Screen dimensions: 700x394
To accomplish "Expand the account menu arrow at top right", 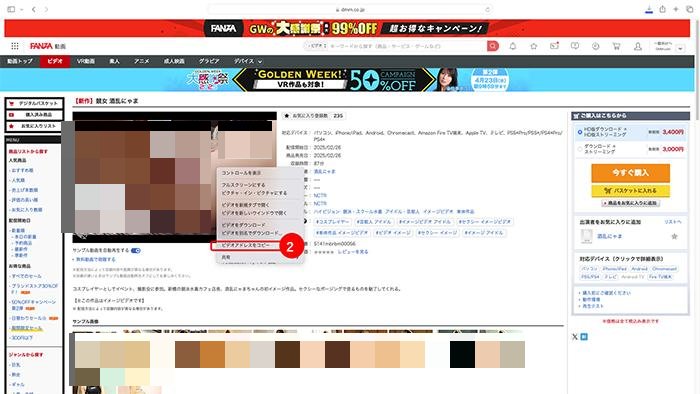I will (x=680, y=48).
